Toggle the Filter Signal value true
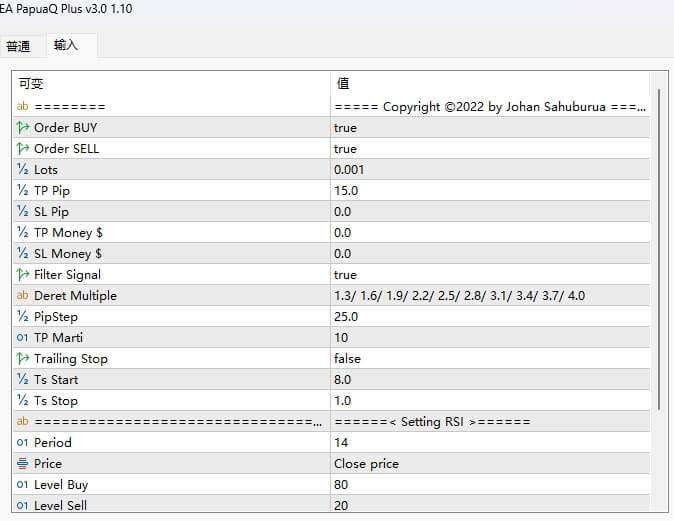Screen dimensions: 674x521 (490, 274)
